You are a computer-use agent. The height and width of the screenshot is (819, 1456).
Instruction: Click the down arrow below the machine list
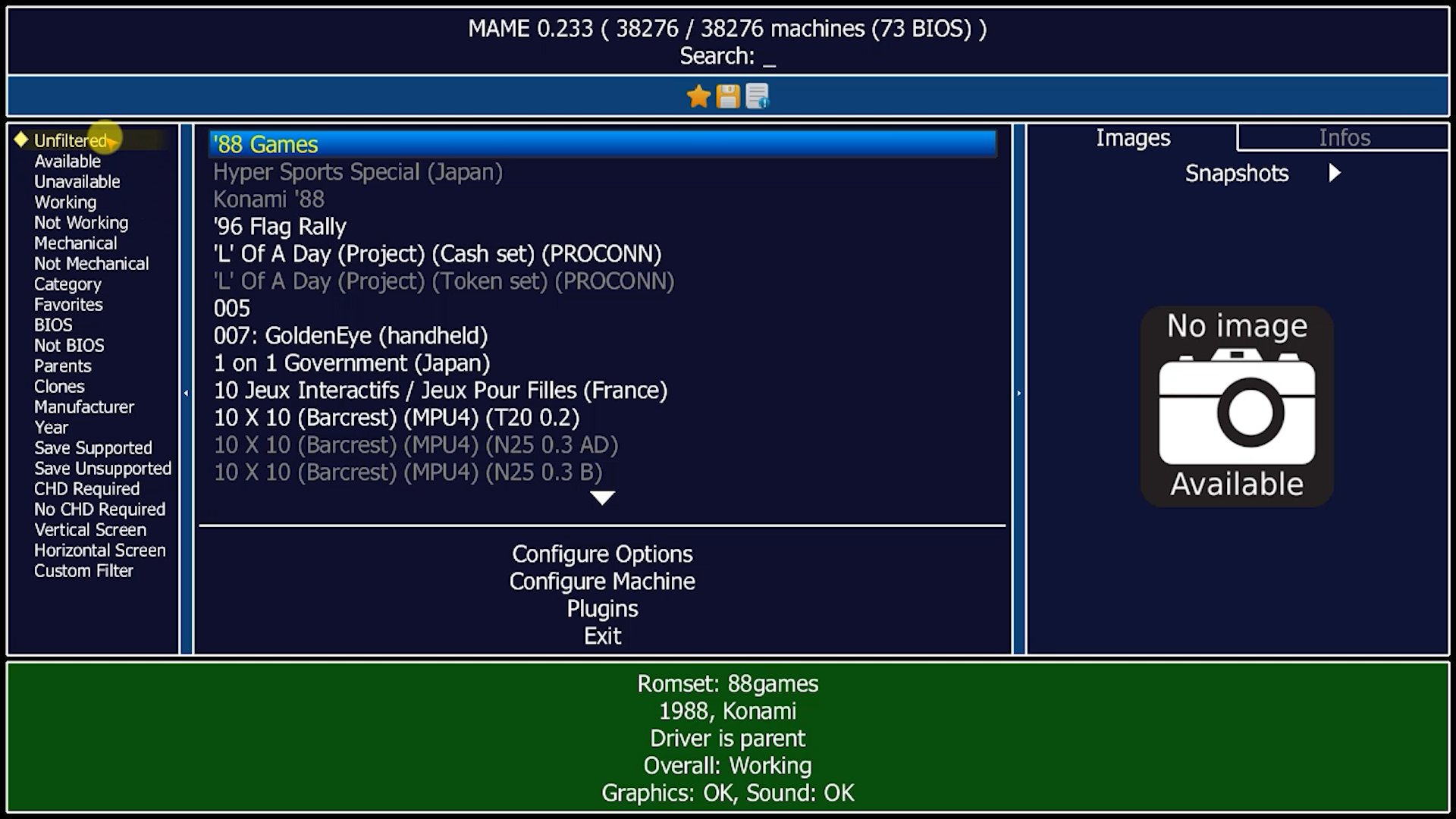602,497
